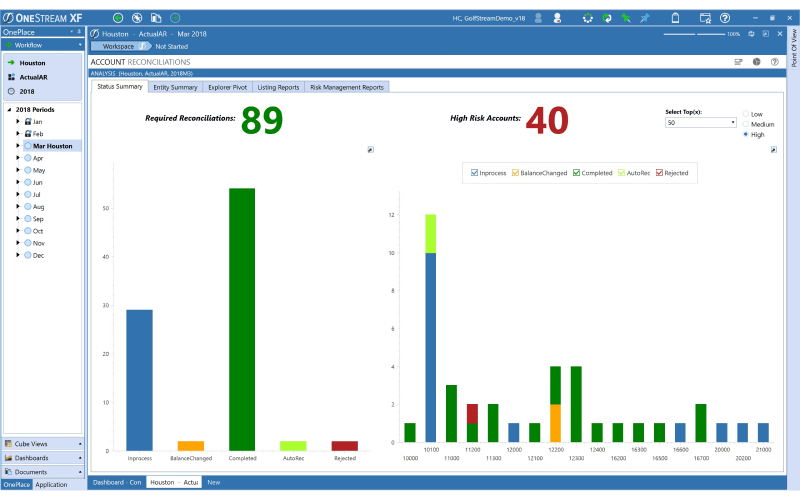
Task: Click the Workspace workflow step button
Action: 118,46
